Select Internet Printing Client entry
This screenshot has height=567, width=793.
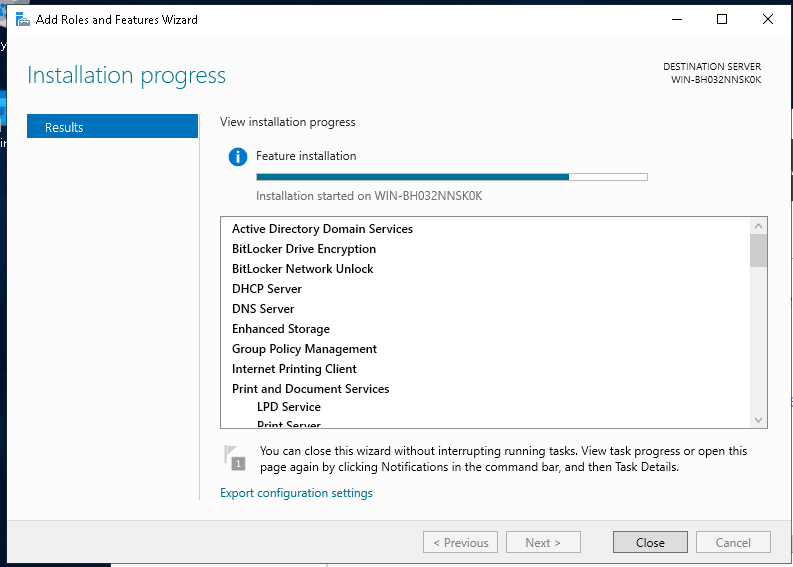point(294,369)
